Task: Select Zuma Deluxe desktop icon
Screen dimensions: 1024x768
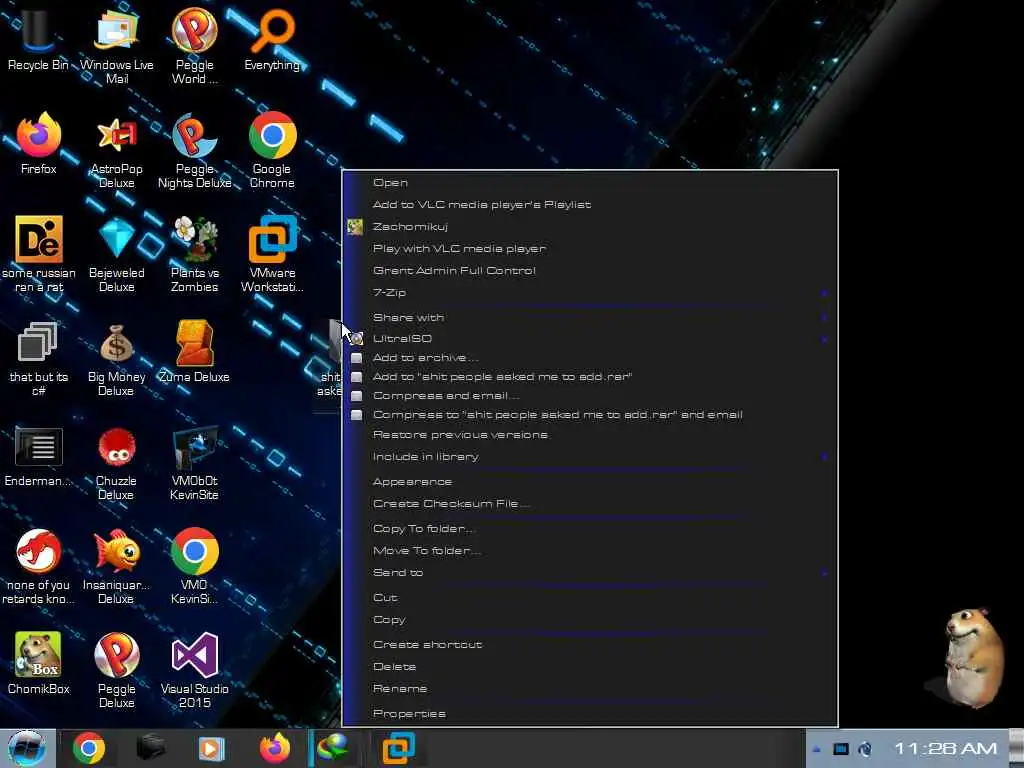Action: pyautogui.click(x=195, y=351)
